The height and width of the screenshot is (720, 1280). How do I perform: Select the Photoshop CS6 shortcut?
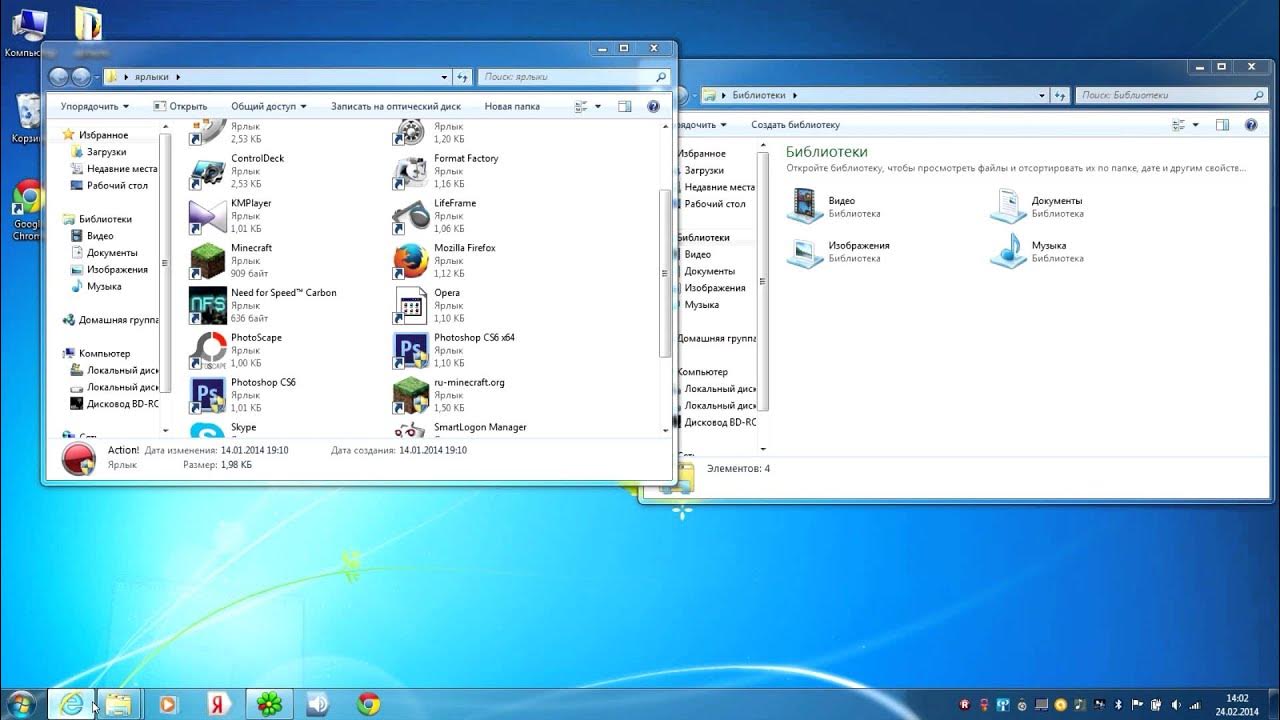tap(242, 395)
